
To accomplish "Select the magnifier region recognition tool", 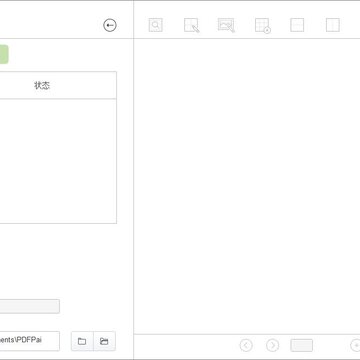I will pos(156,25).
